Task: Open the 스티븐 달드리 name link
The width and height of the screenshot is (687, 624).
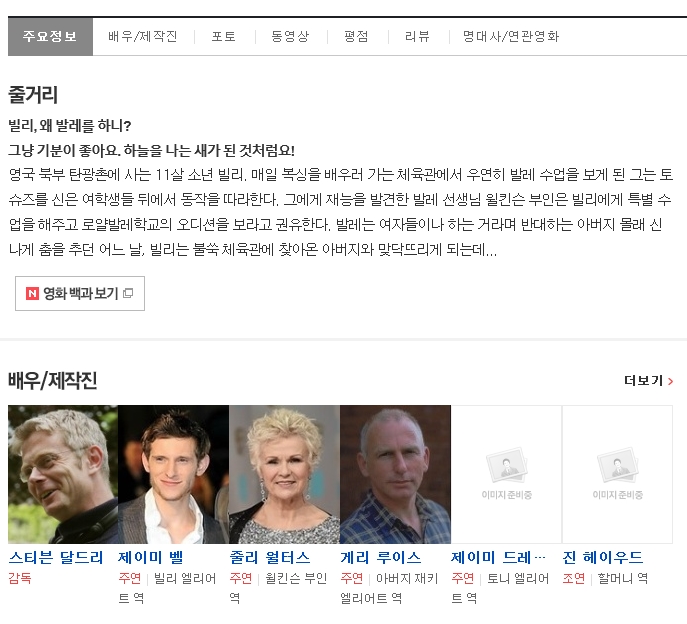Action: click(x=56, y=558)
